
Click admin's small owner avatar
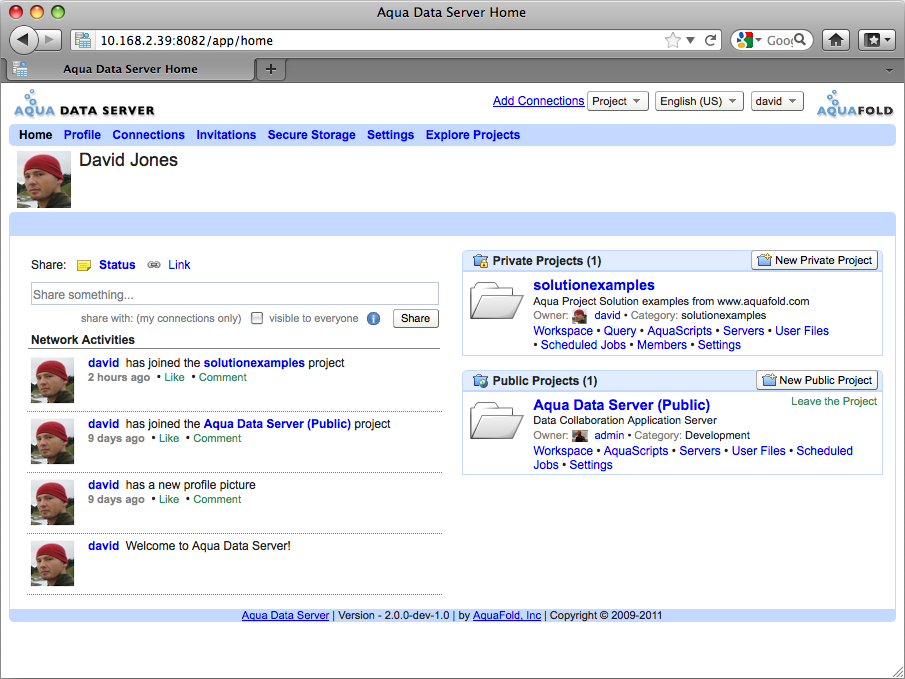coord(579,436)
